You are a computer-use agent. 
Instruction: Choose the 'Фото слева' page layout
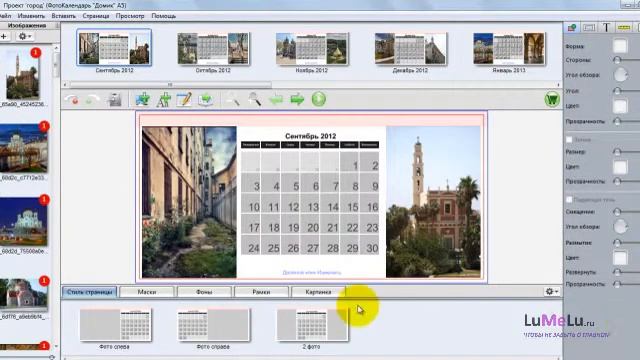point(115,325)
